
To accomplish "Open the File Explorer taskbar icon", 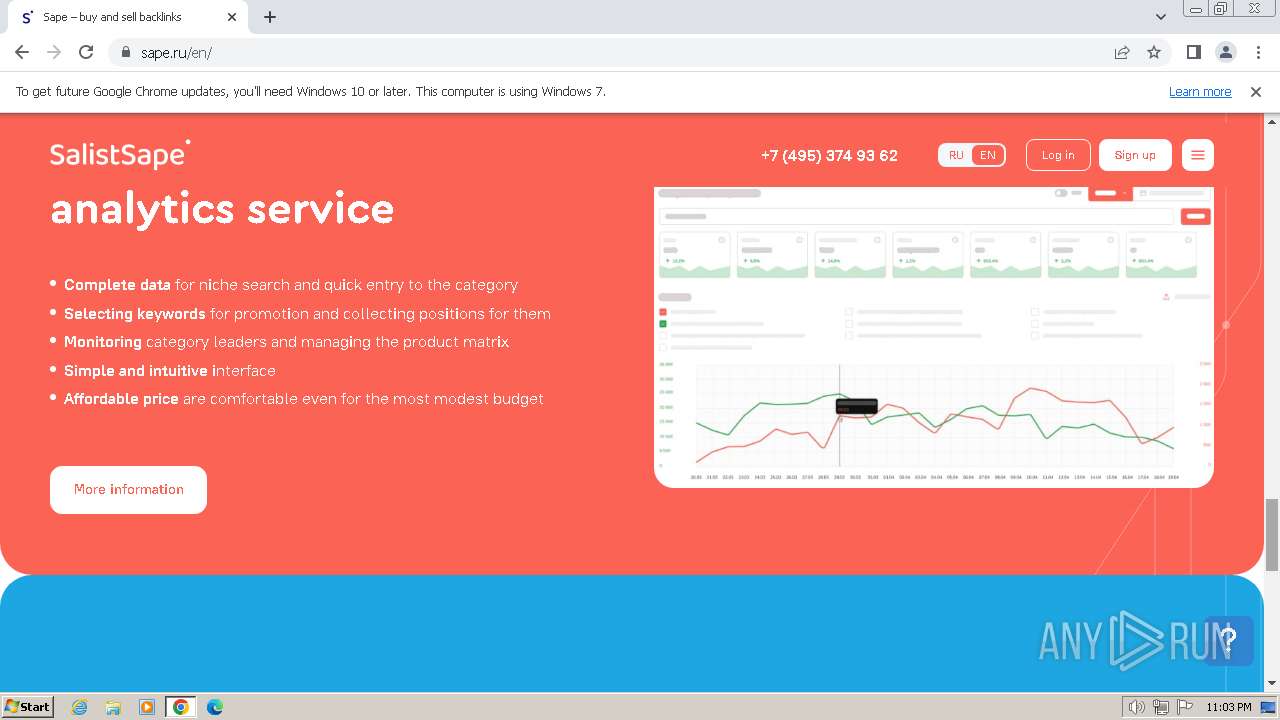I will coord(113,707).
